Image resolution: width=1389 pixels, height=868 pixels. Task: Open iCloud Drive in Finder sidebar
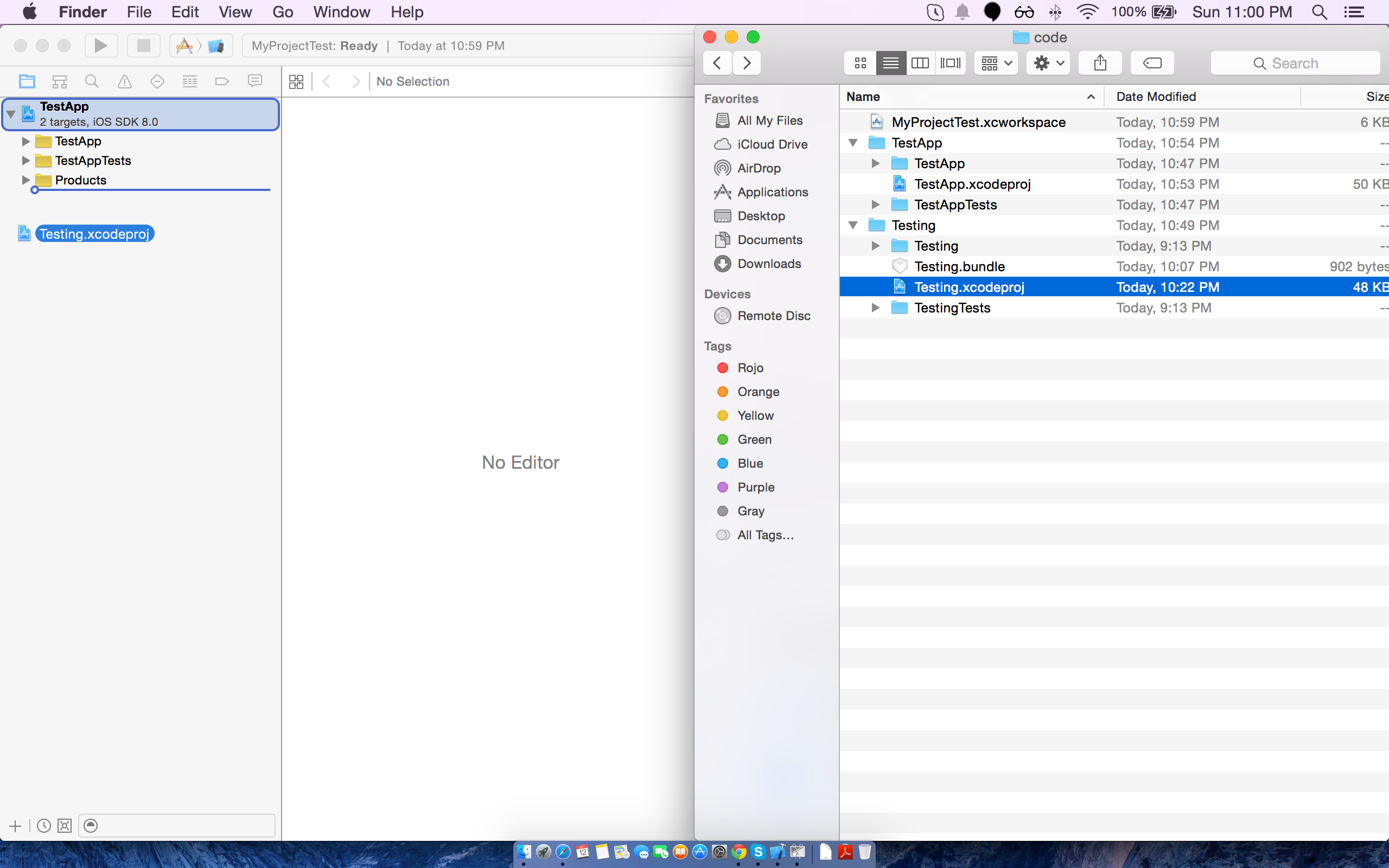(761, 145)
